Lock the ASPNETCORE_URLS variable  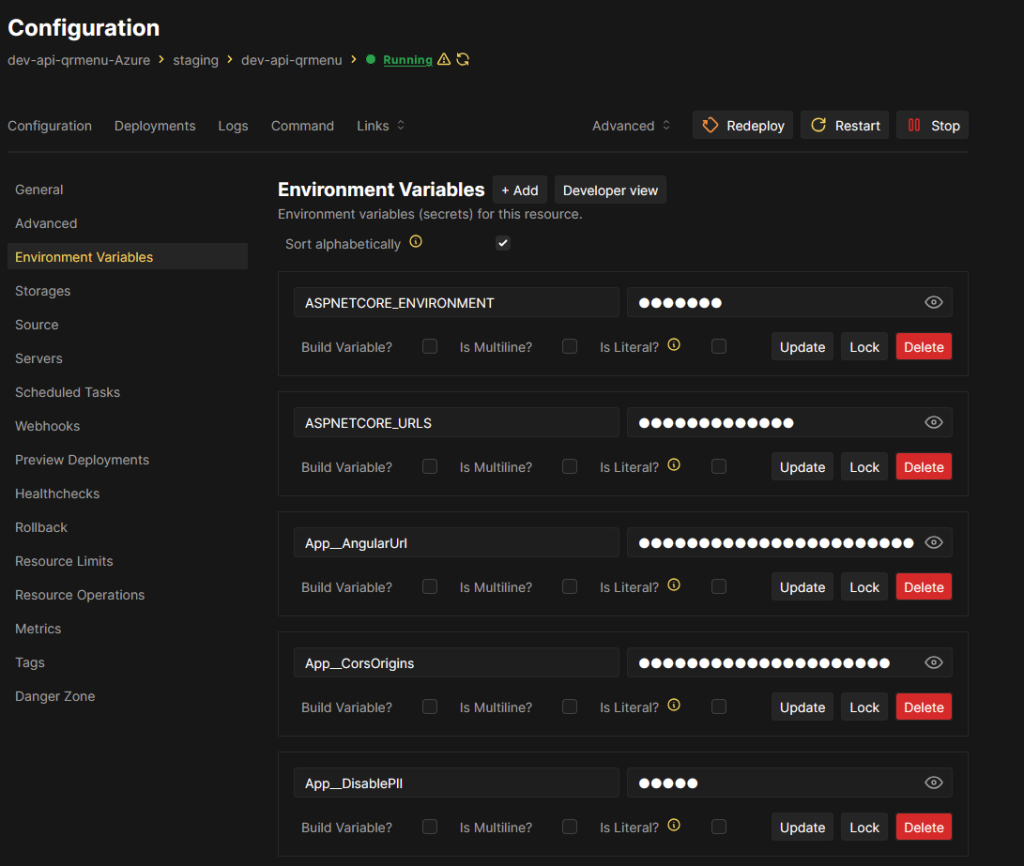click(864, 467)
